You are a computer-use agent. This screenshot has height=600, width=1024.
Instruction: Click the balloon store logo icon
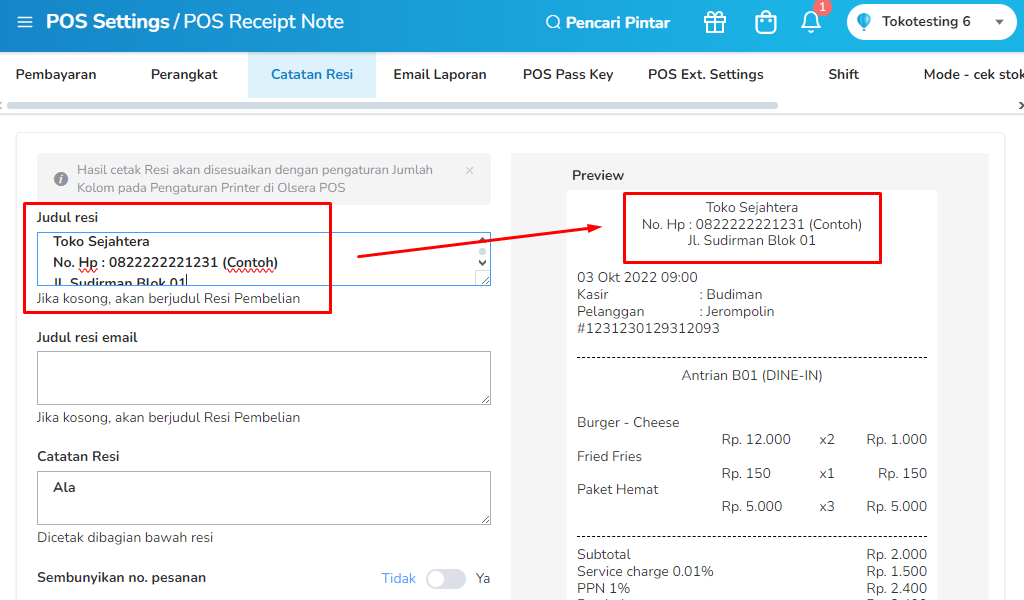tap(863, 22)
